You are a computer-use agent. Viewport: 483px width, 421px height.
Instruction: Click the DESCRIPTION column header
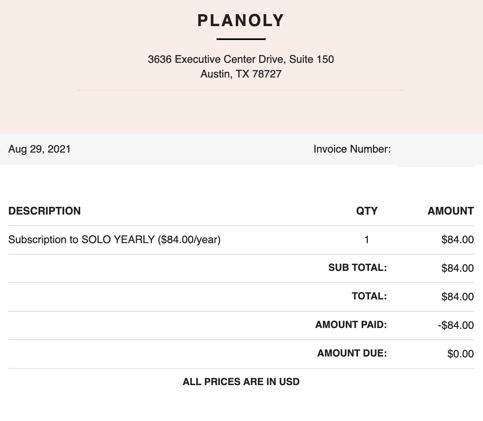click(x=44, y=211)
